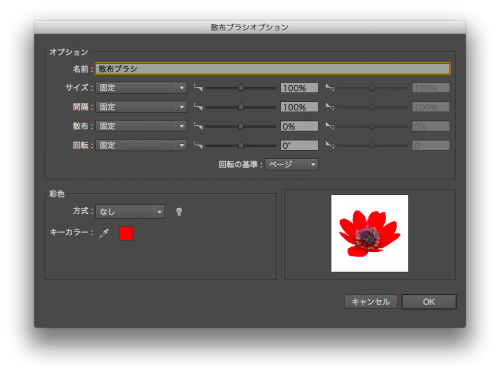The height and width of the screenshot is (375, 500).
Task: Click the second slider icon in the 間隔 row
Action: (x=330, y=107)
